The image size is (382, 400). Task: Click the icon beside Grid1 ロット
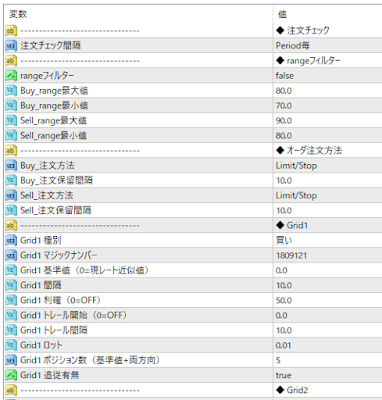click(11, 345)
